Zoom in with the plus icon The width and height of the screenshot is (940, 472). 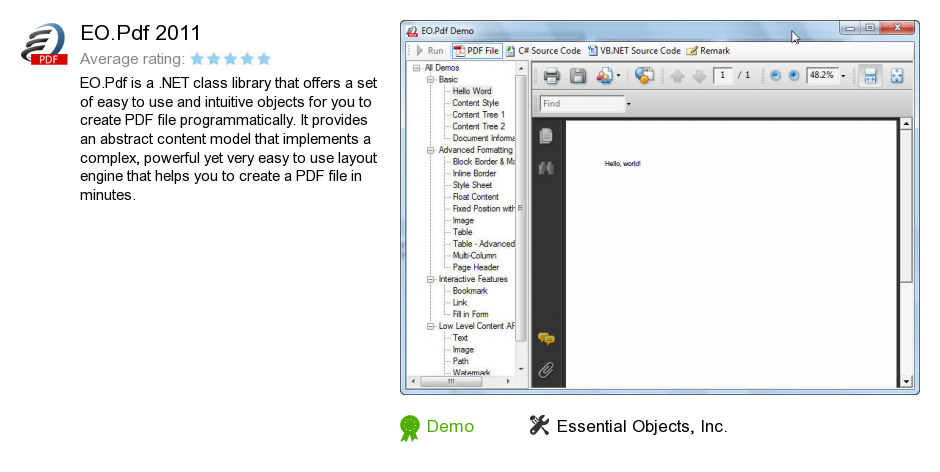point(794,76)
